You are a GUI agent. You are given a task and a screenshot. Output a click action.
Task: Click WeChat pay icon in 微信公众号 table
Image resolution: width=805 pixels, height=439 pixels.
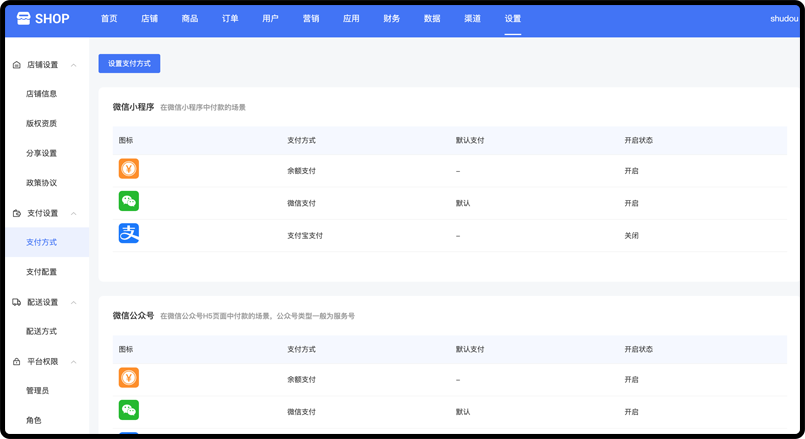(x=129, y=410)
